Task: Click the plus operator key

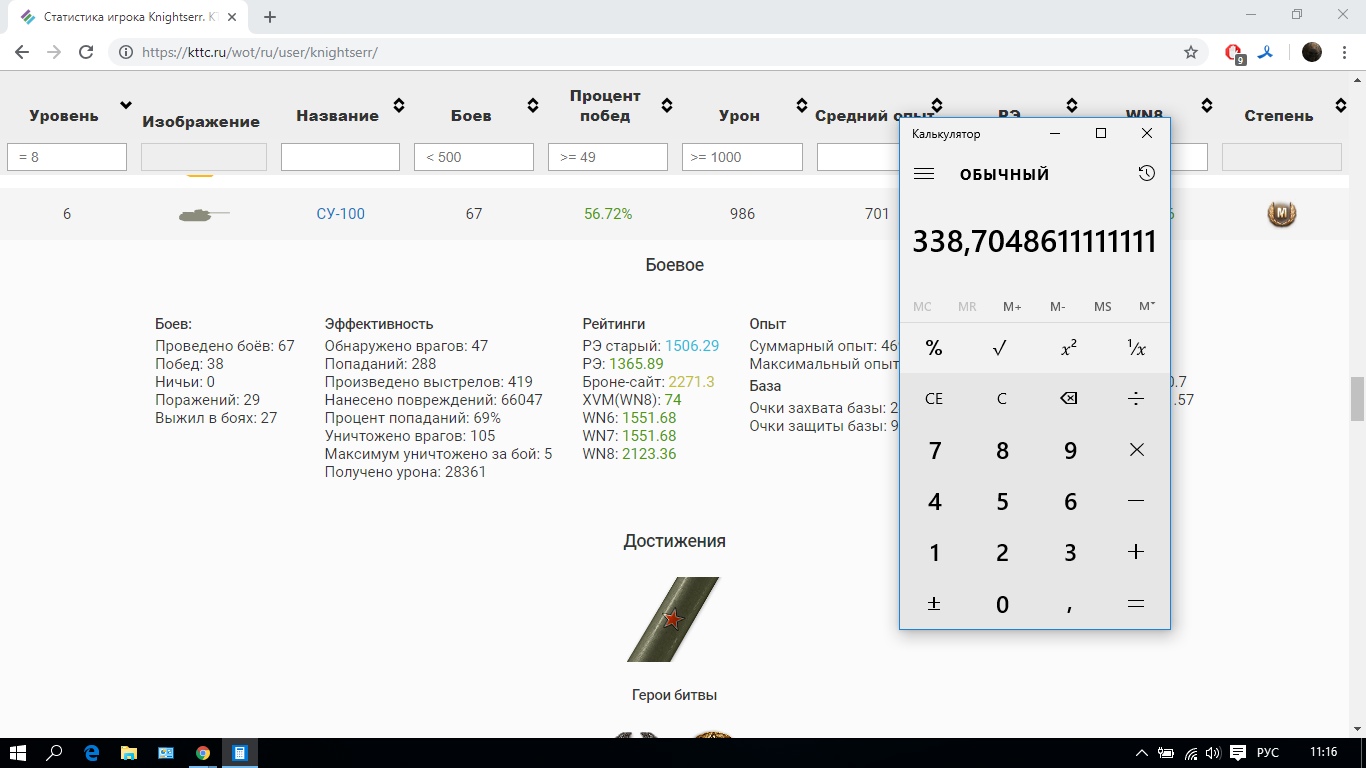Action: pos(1136,552)
